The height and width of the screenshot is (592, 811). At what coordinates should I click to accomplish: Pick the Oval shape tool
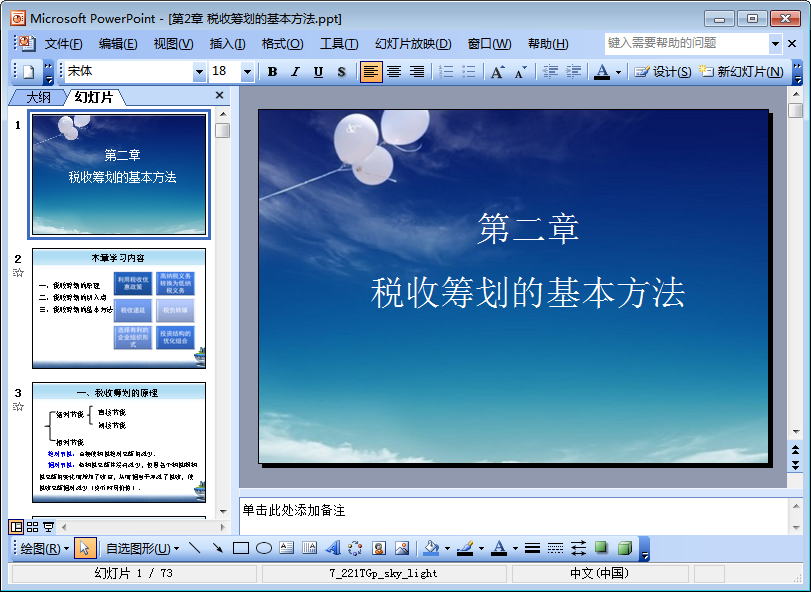point(264,548)
